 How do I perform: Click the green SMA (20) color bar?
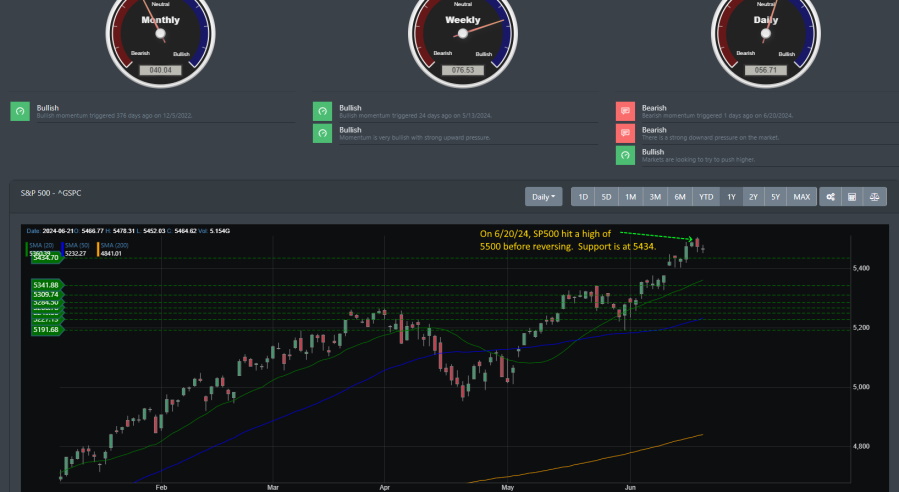(26, 249)
